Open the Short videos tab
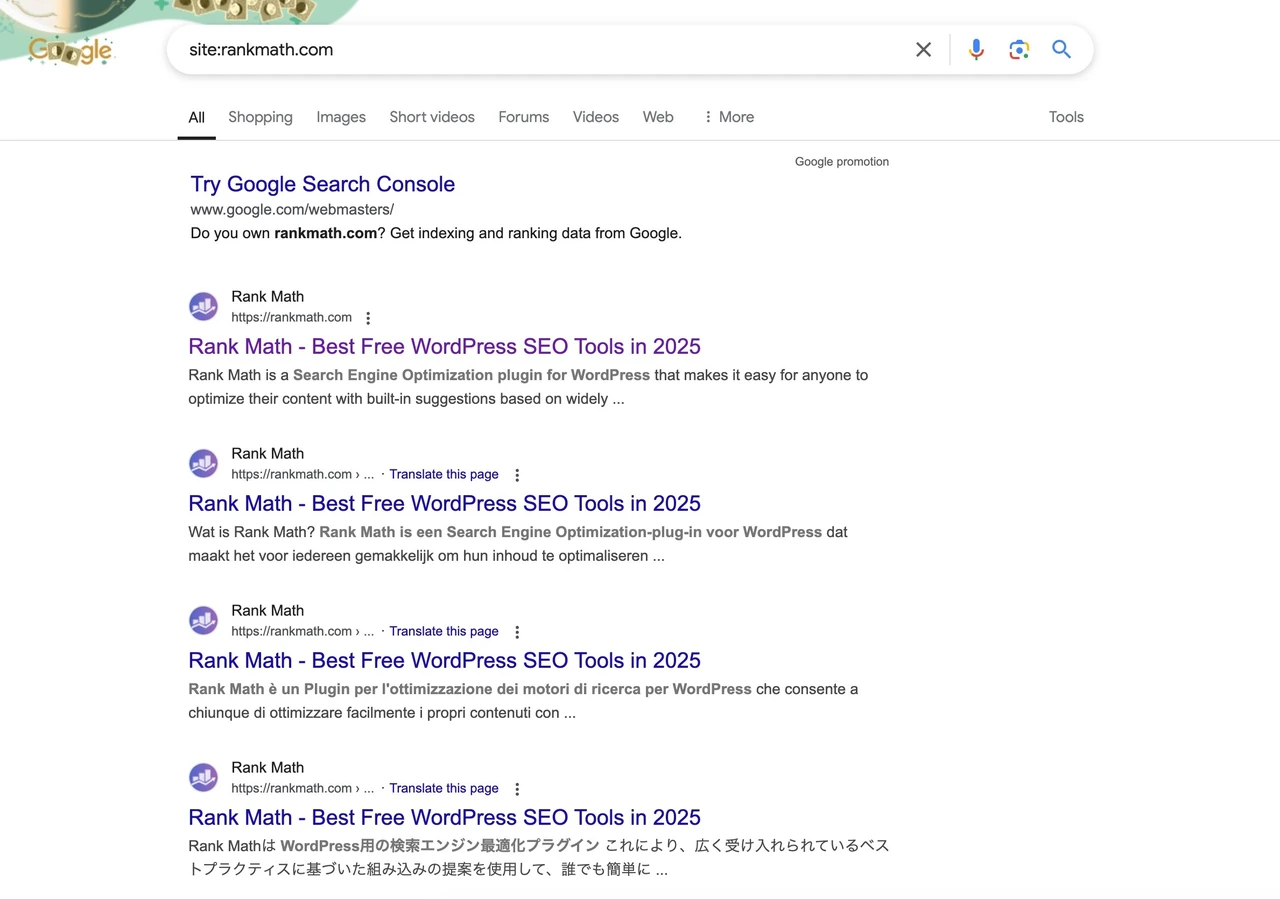This screenshot has height=899, width=1280. (x=432, y=117)
